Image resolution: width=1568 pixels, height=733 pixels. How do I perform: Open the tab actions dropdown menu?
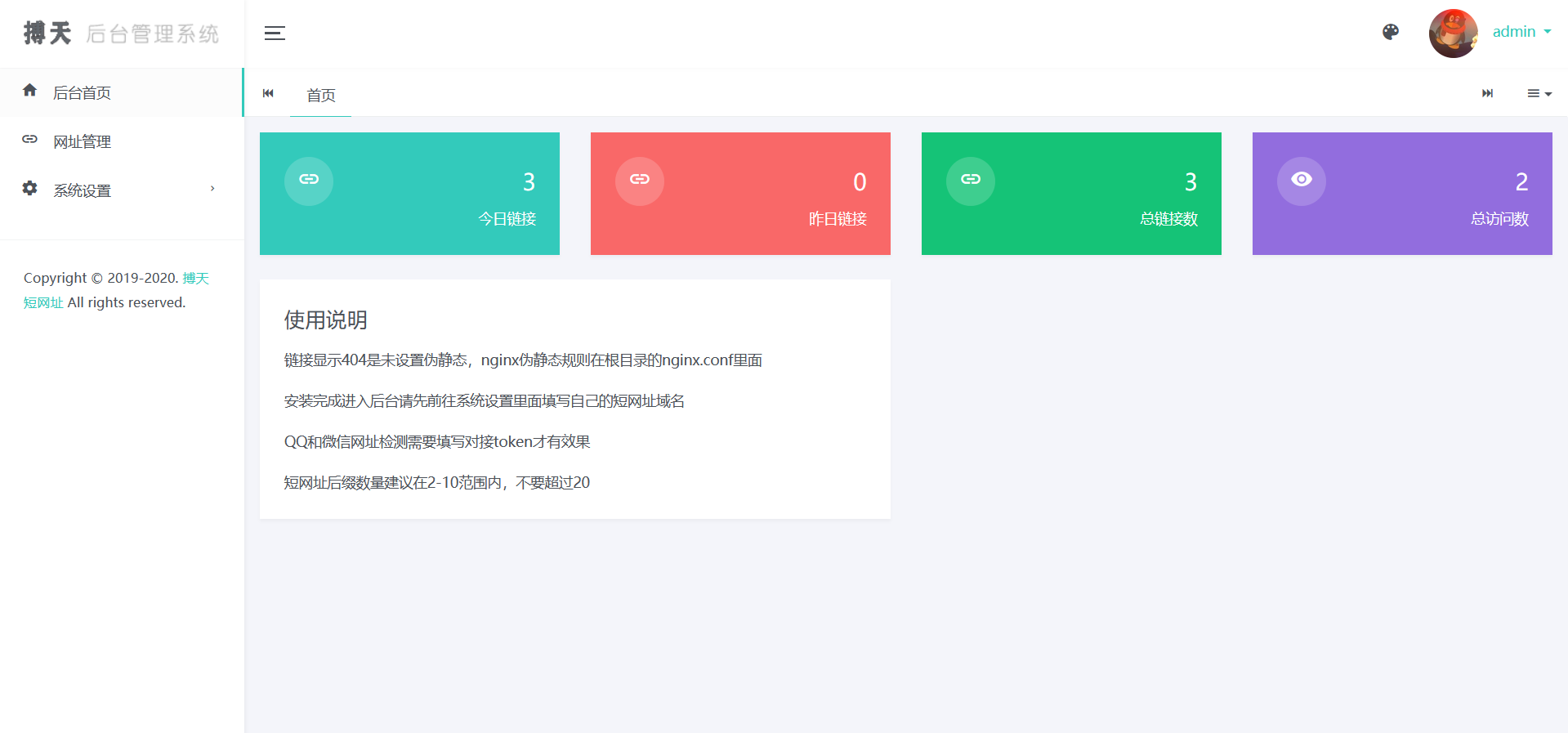[x=1539, y=93]
